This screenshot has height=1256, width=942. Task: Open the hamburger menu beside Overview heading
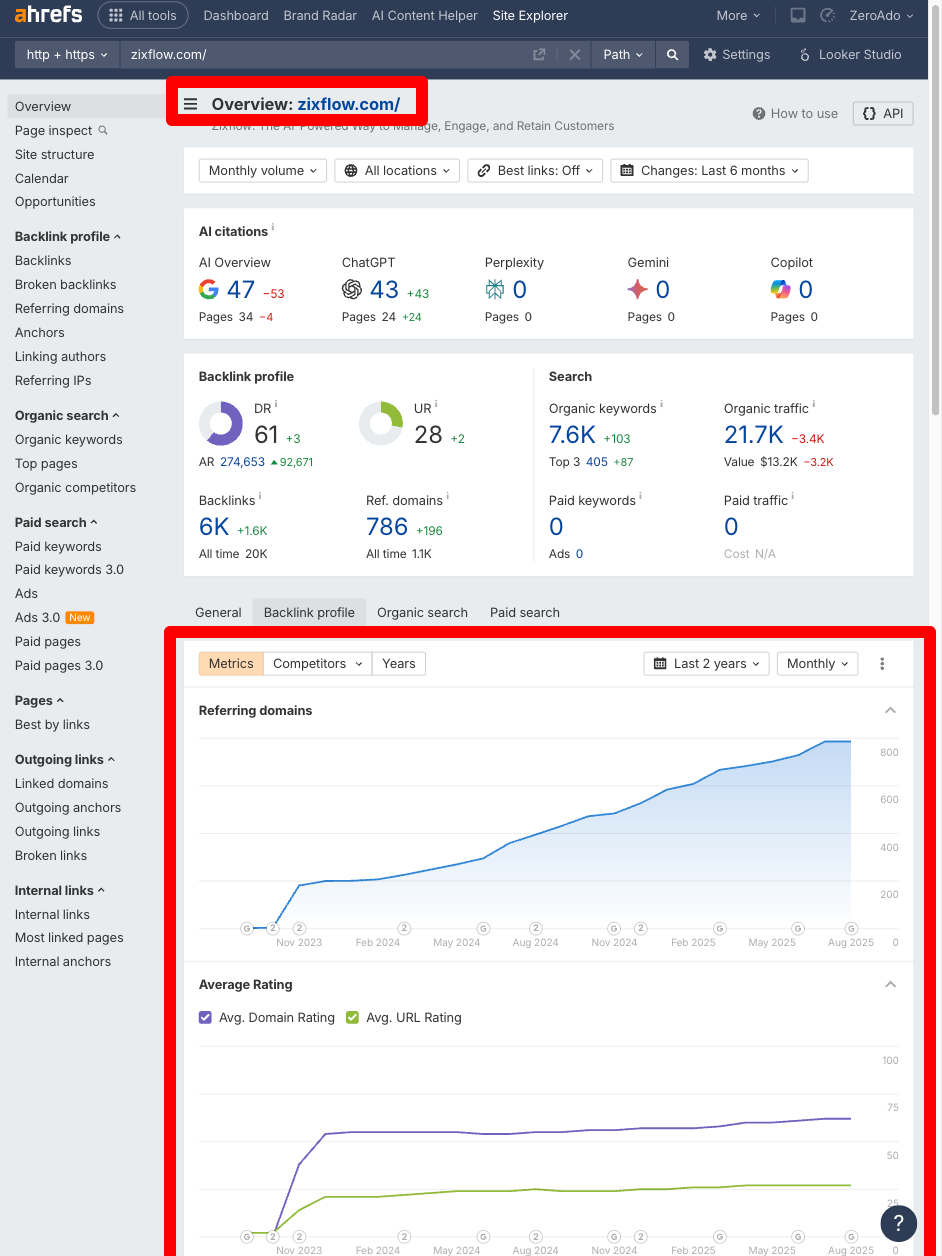190,102
